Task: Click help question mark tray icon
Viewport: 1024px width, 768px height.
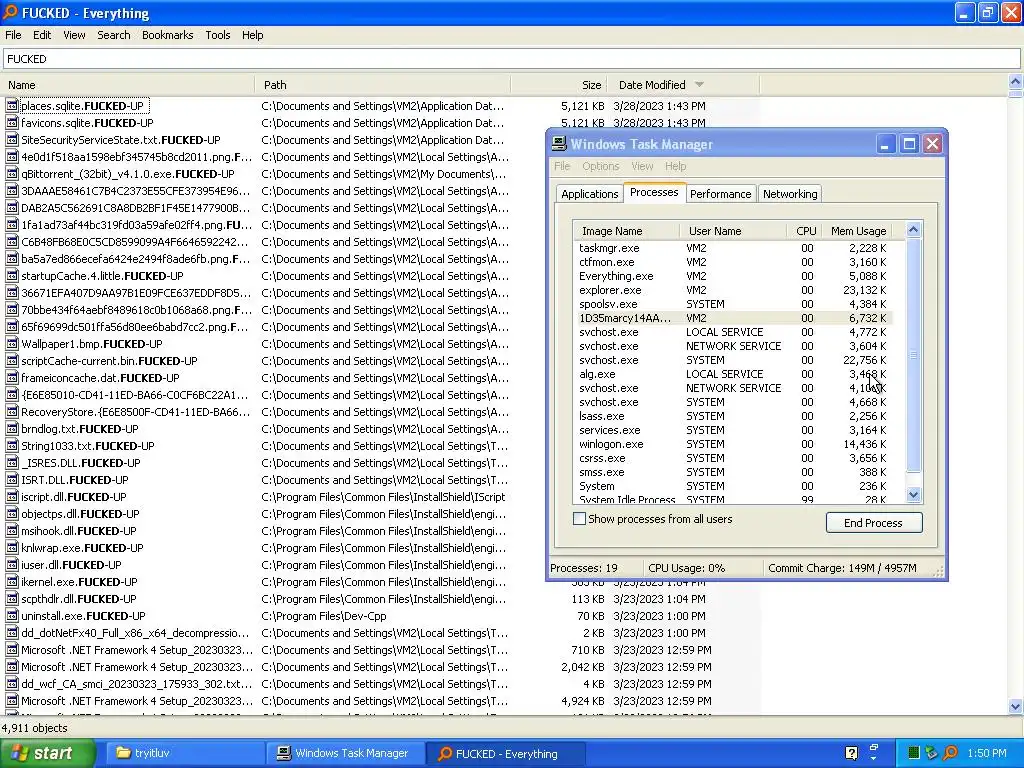Action: (x=851, y=753)
